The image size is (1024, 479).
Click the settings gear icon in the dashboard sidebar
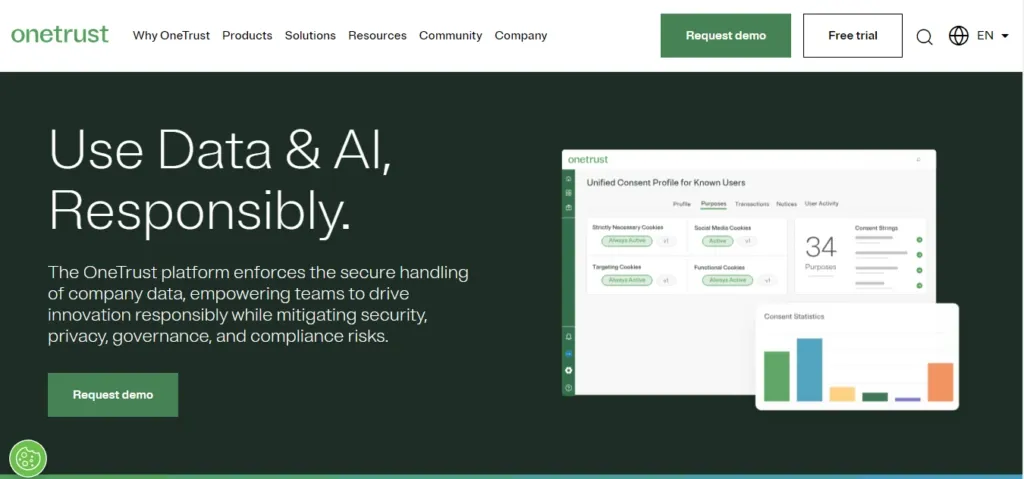coord(568,371)
